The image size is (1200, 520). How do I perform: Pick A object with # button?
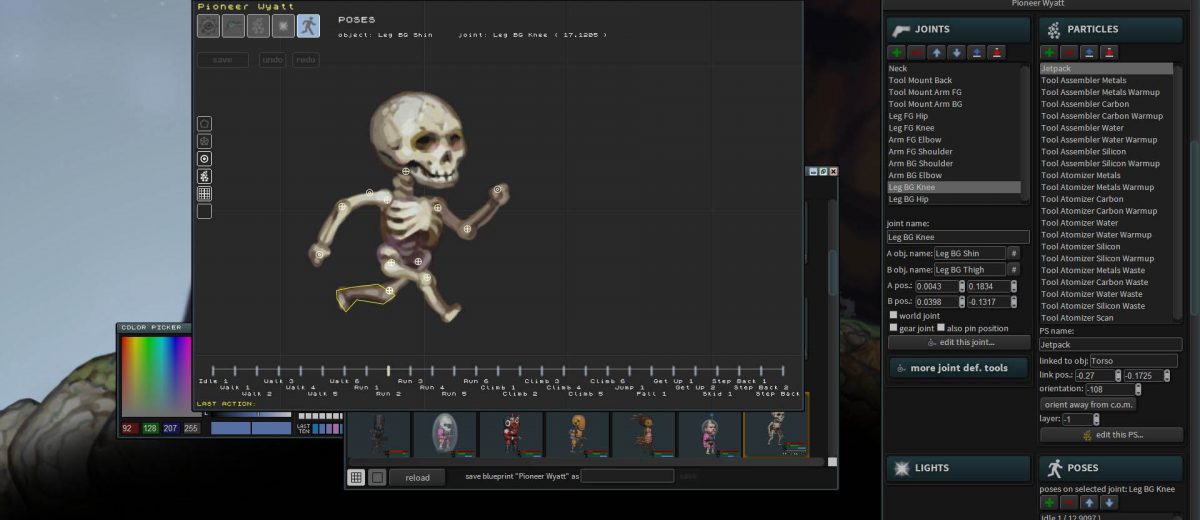pos(1013,254)
